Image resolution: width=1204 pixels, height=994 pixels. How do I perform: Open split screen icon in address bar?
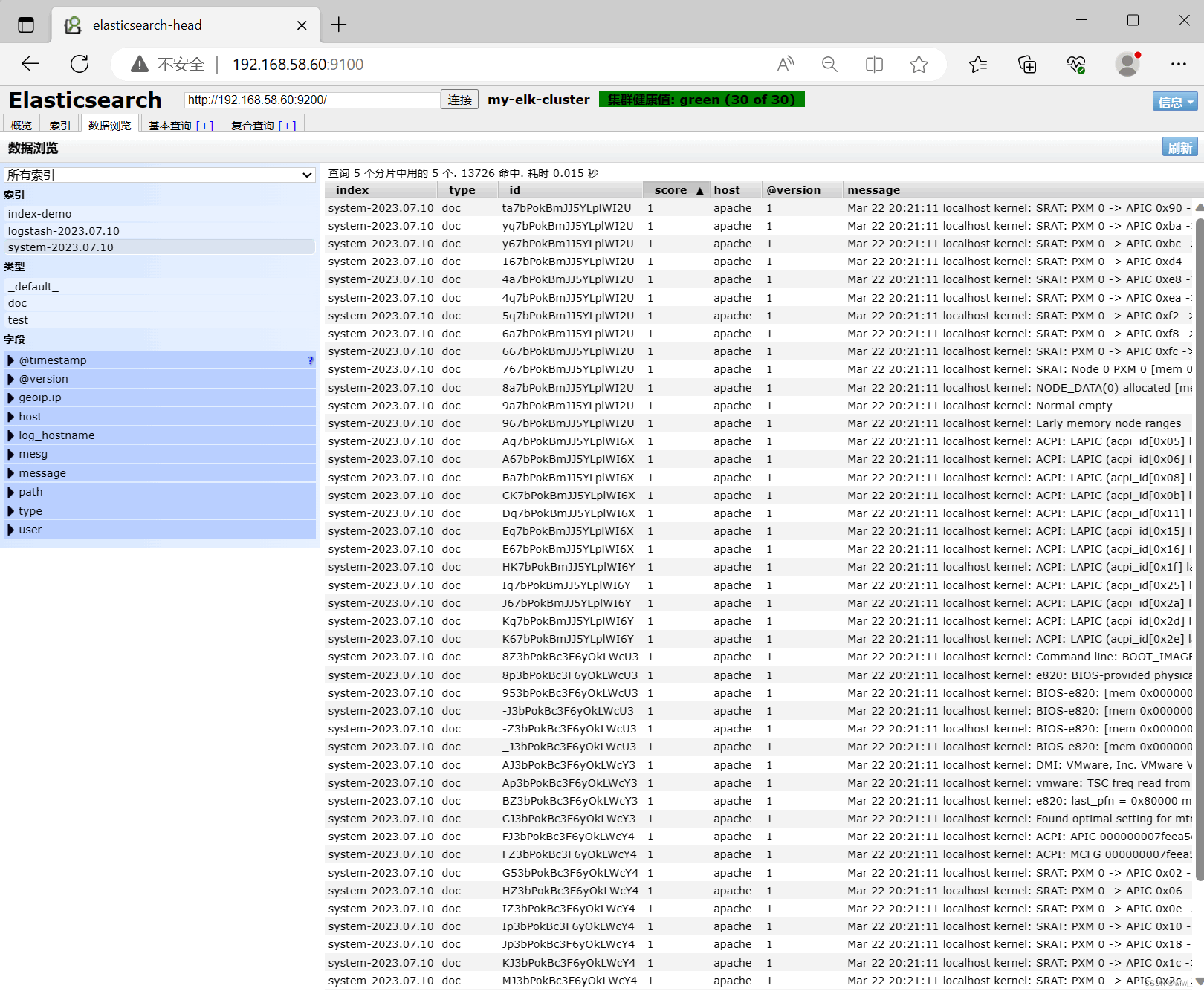click(874, 65)
